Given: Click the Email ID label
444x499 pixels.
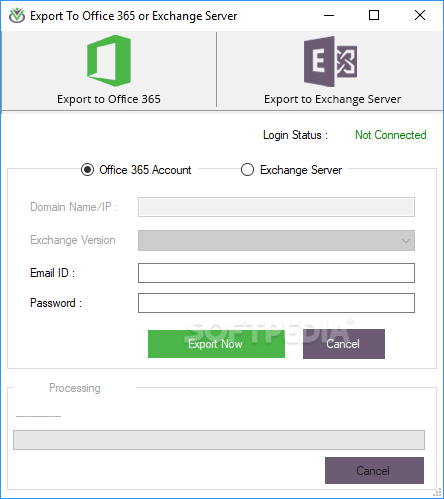Looking at the screenshot, I should [53, 273].
